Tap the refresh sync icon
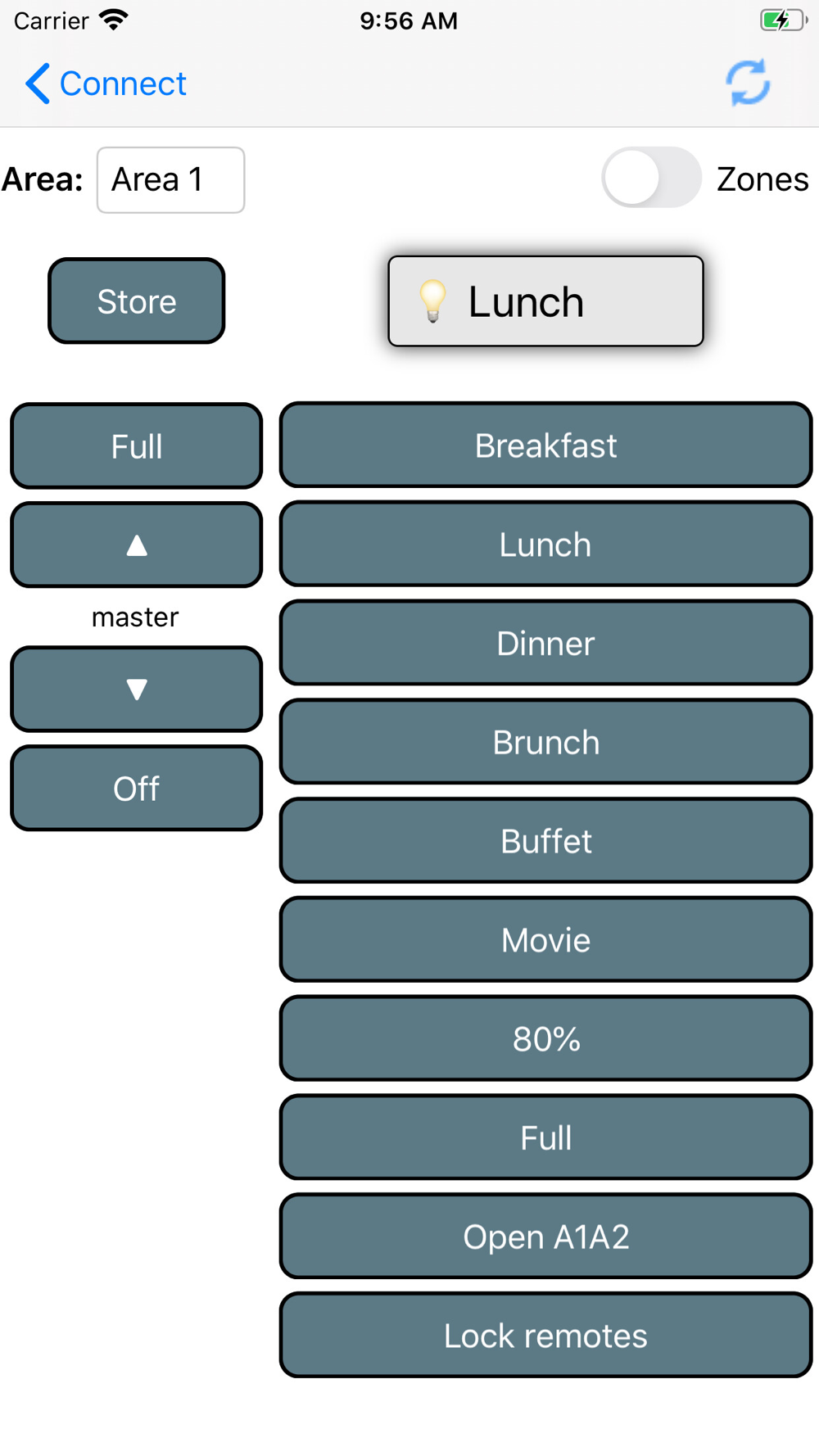Viewport: 819px width, 1456px height. point(748,83)
